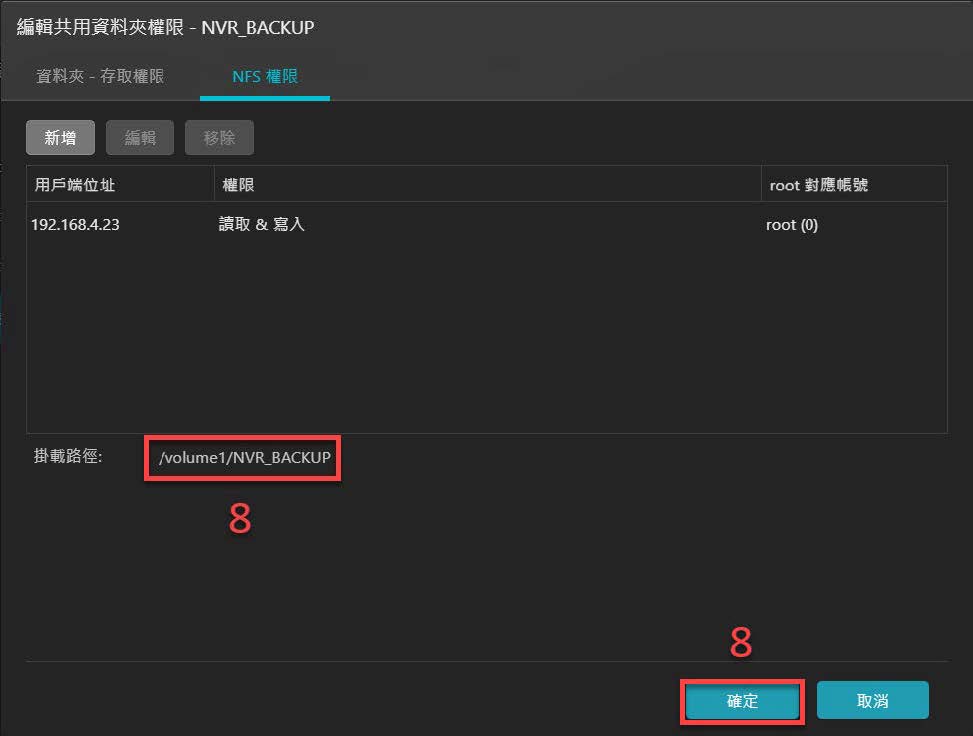Viewport: 973px width, 736px height.
Task: Select the NFS 權限 tab
Action: tap(265, 76)
